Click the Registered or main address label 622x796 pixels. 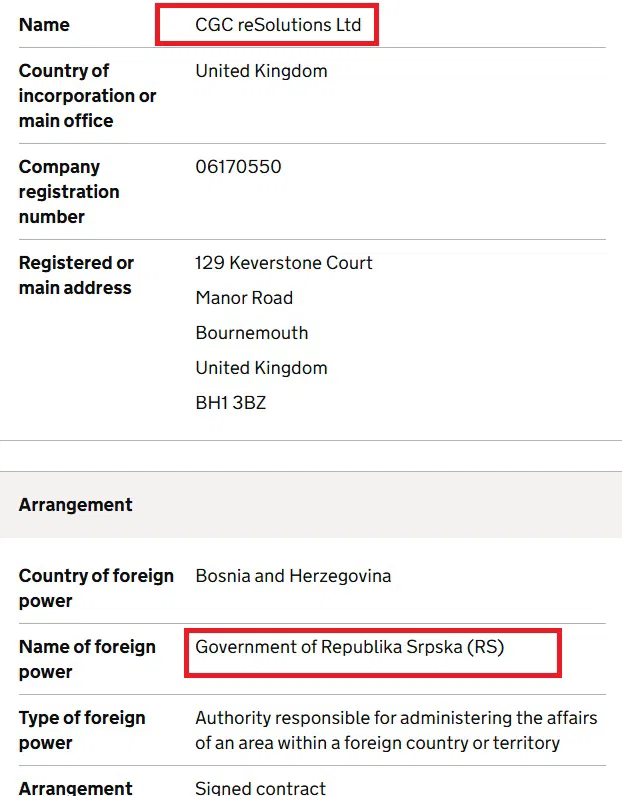tap(76, 275)
